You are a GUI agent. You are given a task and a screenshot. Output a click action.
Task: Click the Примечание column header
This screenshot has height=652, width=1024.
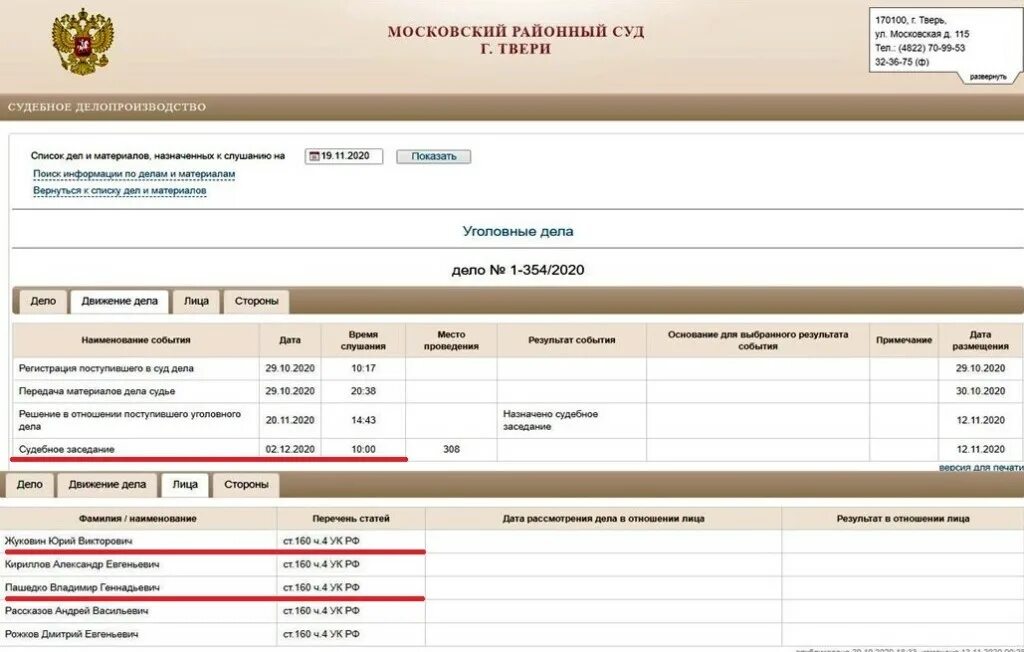tap(904, 340)
